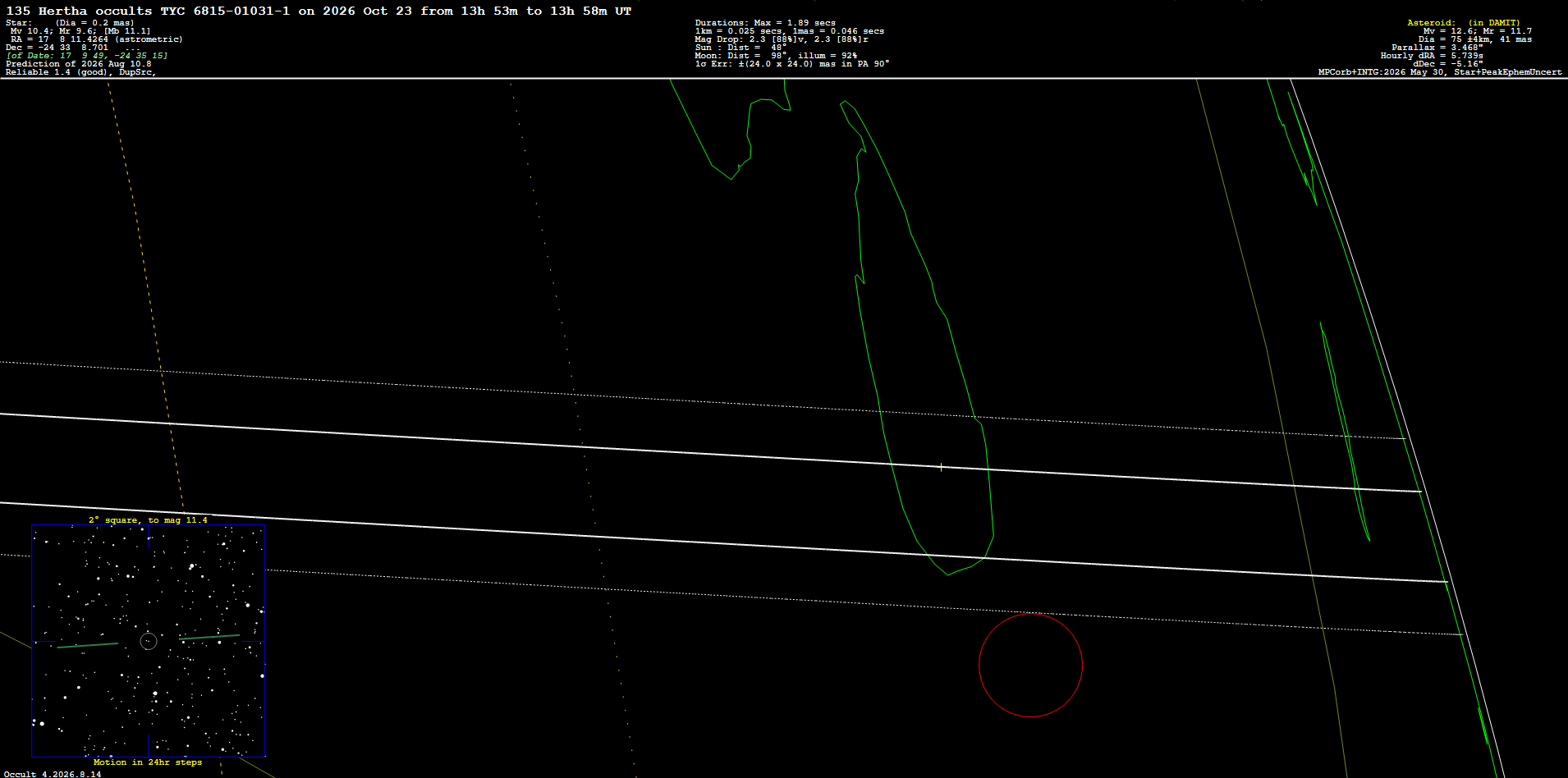Click the yellow center marker on the path line
The height and width of the screenshot is (778, 1568).
(941, 467)
